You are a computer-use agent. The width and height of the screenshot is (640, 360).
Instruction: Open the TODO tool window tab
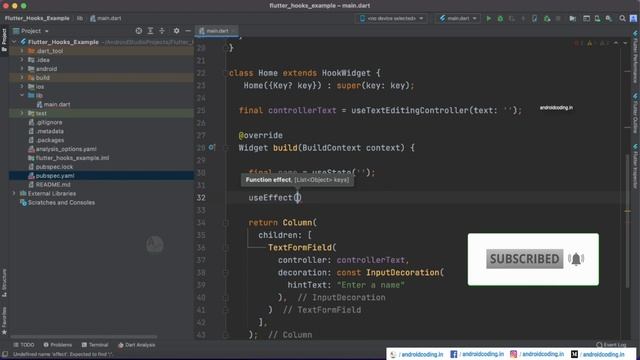[x=24, y=345]
